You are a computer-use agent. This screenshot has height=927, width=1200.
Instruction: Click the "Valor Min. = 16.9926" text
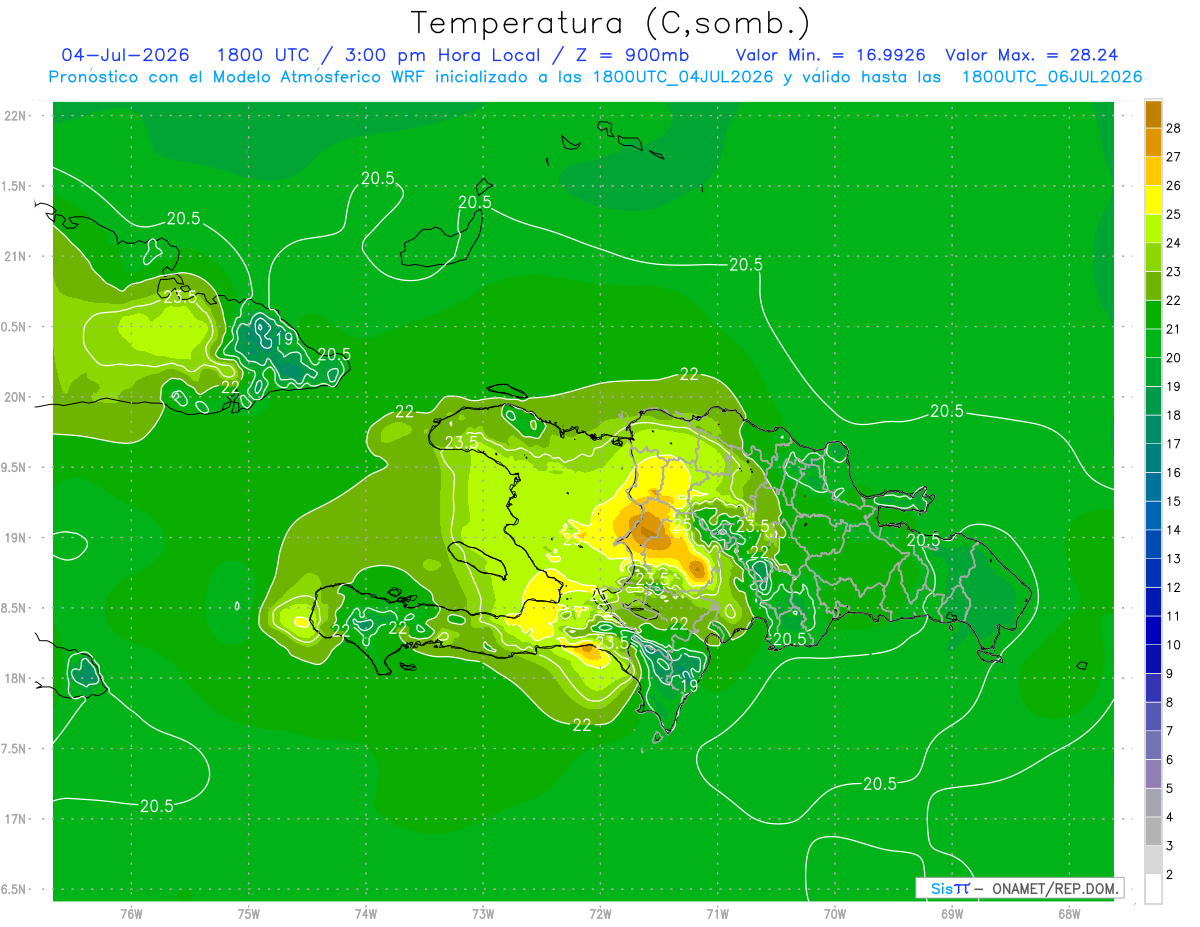click(830, 55)
